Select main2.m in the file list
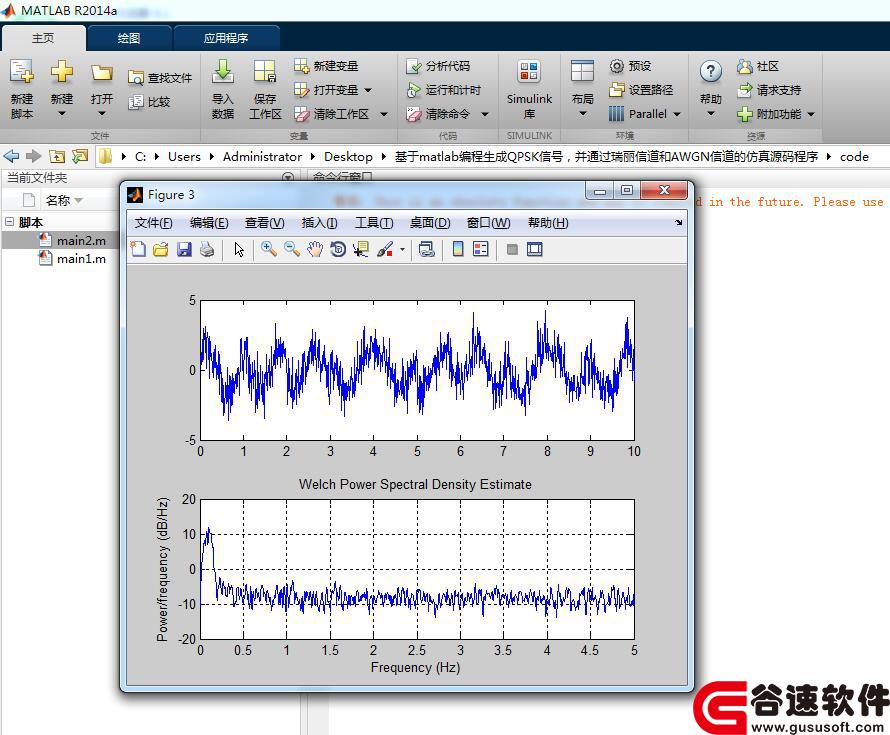Viewport: 890px width, 735px height. pyautogui.click(x=59, y=241)
